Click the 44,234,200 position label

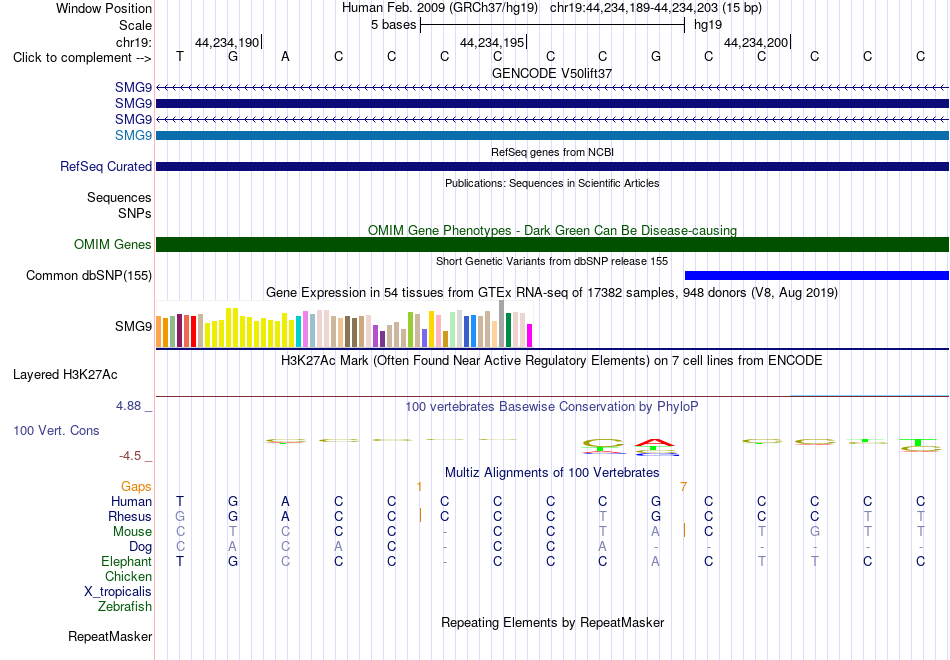click(756, 42)
